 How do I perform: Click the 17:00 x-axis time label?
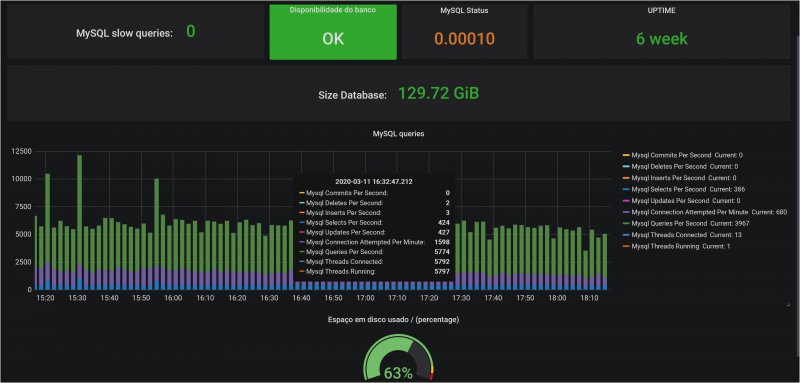365,298
